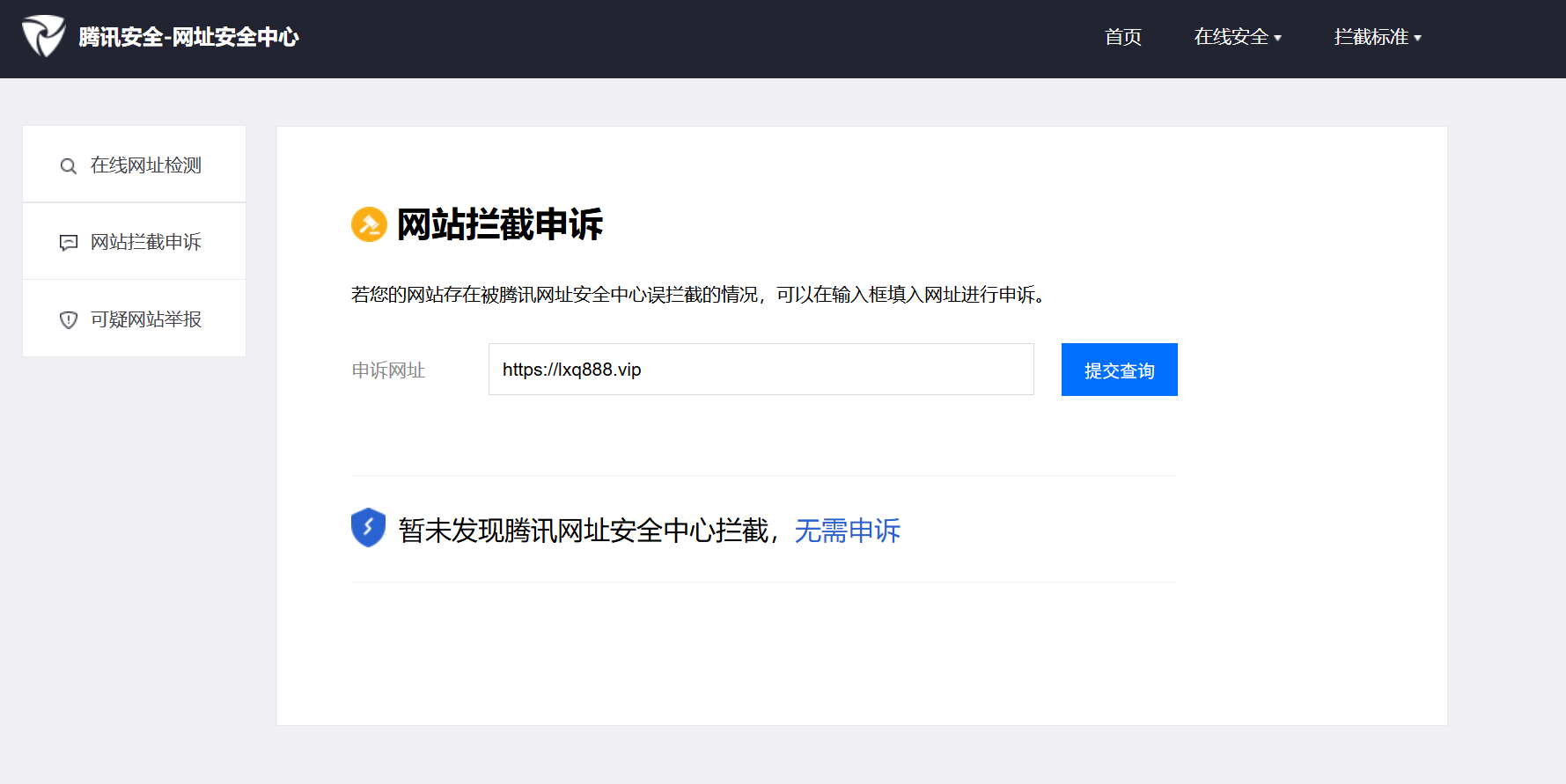Click the 腾讯安全-网址安全中心 site title

189,37
